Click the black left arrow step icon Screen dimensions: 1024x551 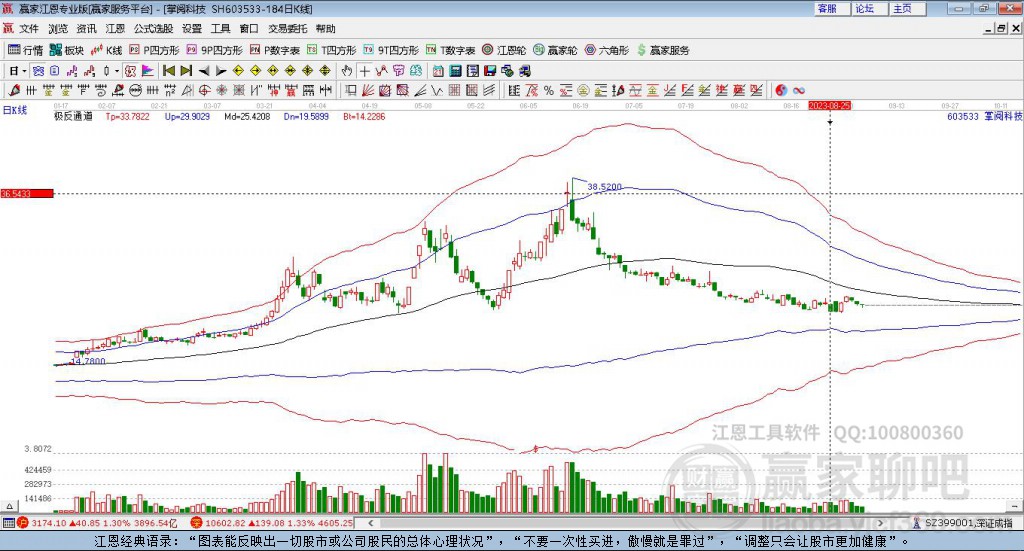(x=204, y=71)
